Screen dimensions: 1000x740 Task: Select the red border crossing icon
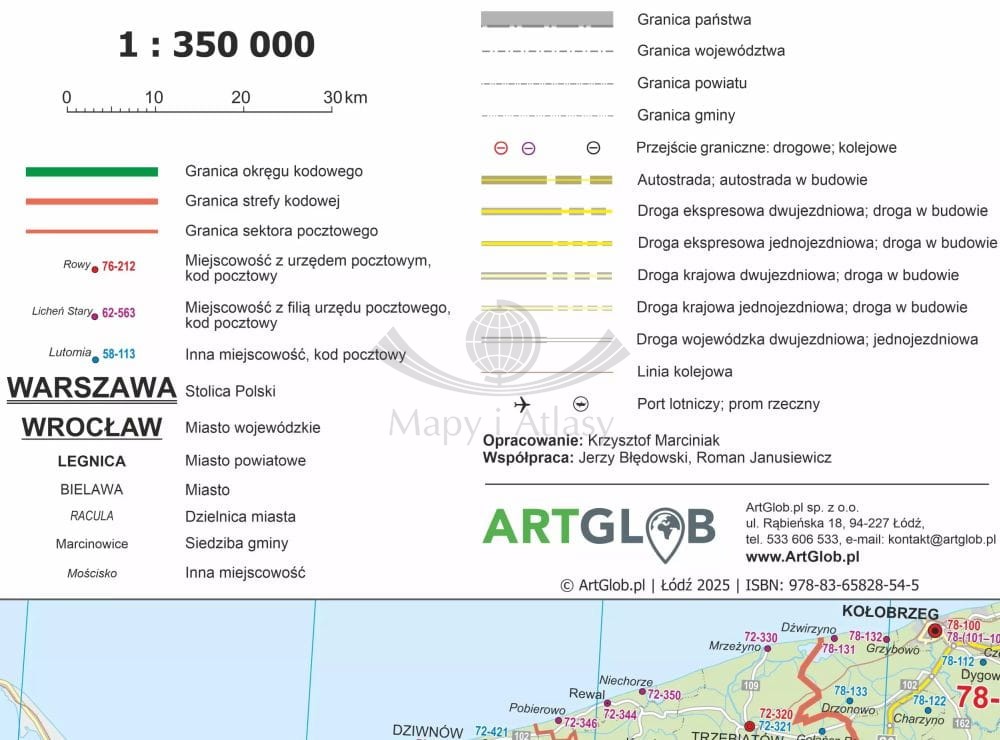501,148
